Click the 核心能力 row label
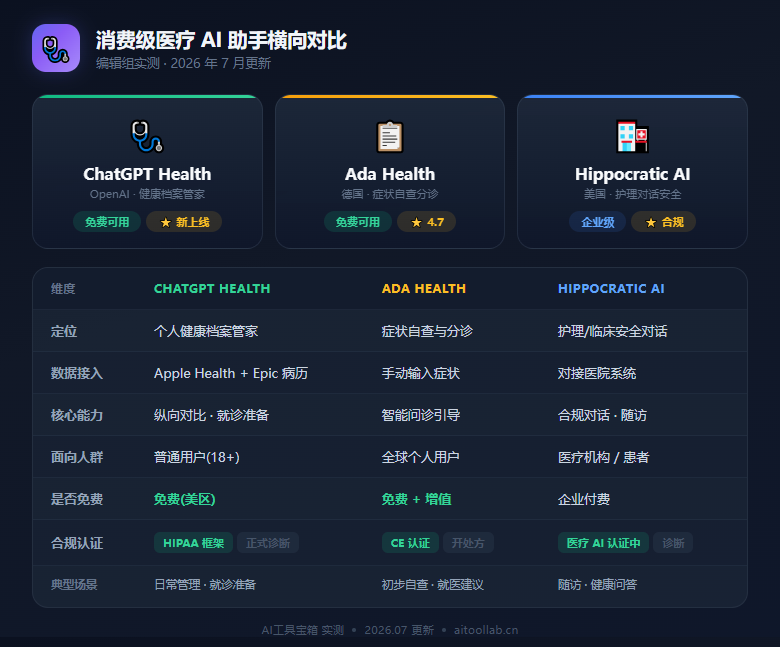Viewport: 780px width, 647px height. tap(77, 415)
